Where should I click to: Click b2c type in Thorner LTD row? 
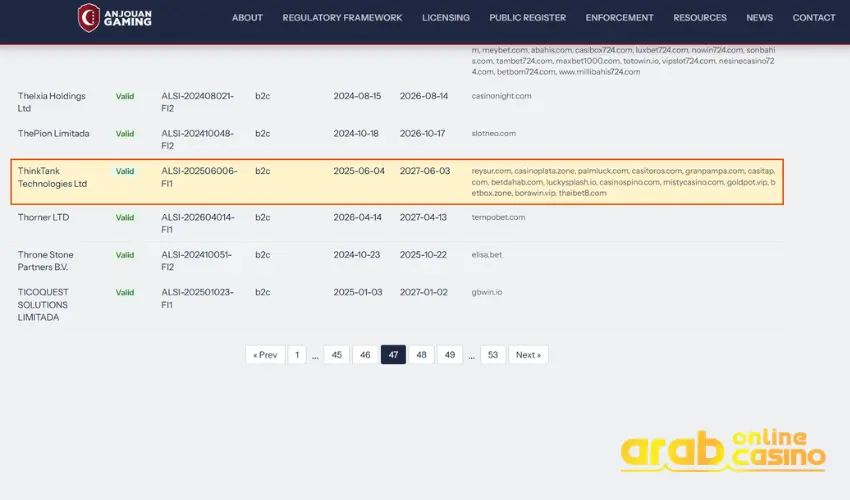tap(262, 217)
